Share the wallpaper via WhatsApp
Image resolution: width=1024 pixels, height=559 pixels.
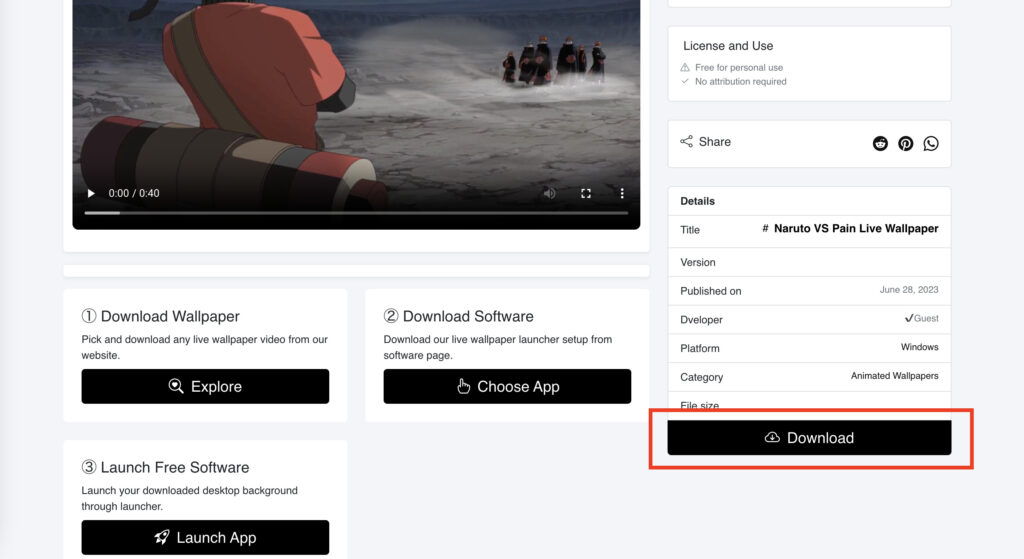coord(931,144)
